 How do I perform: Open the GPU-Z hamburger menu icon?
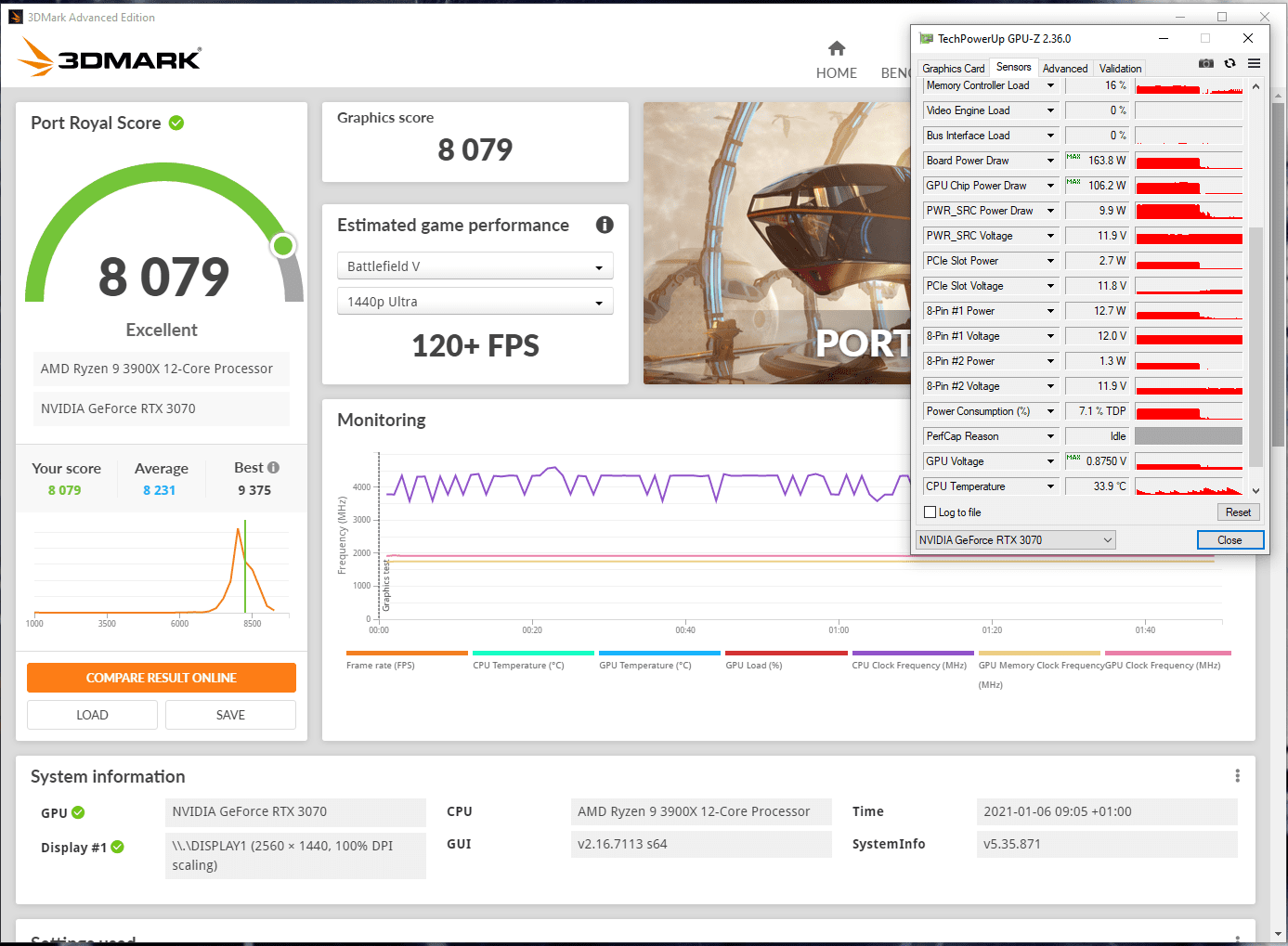coord(1254,63)
